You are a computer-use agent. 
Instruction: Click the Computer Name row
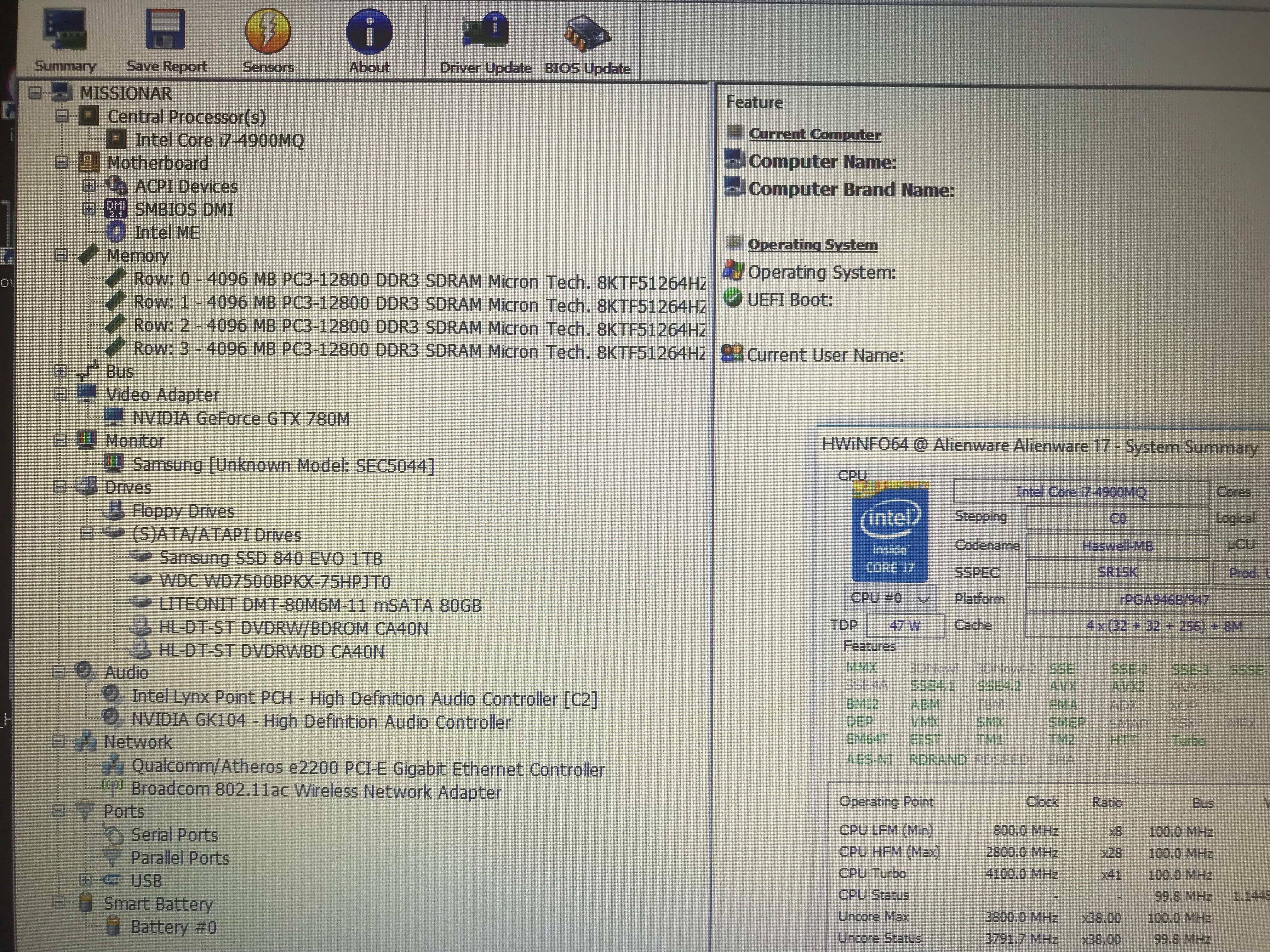(822, 162)
